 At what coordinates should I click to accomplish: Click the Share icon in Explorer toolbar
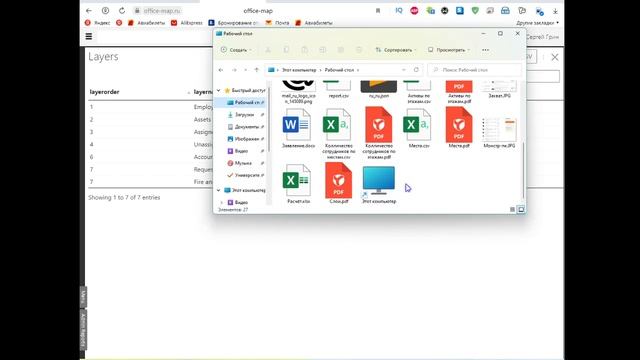tap(341, 50)
